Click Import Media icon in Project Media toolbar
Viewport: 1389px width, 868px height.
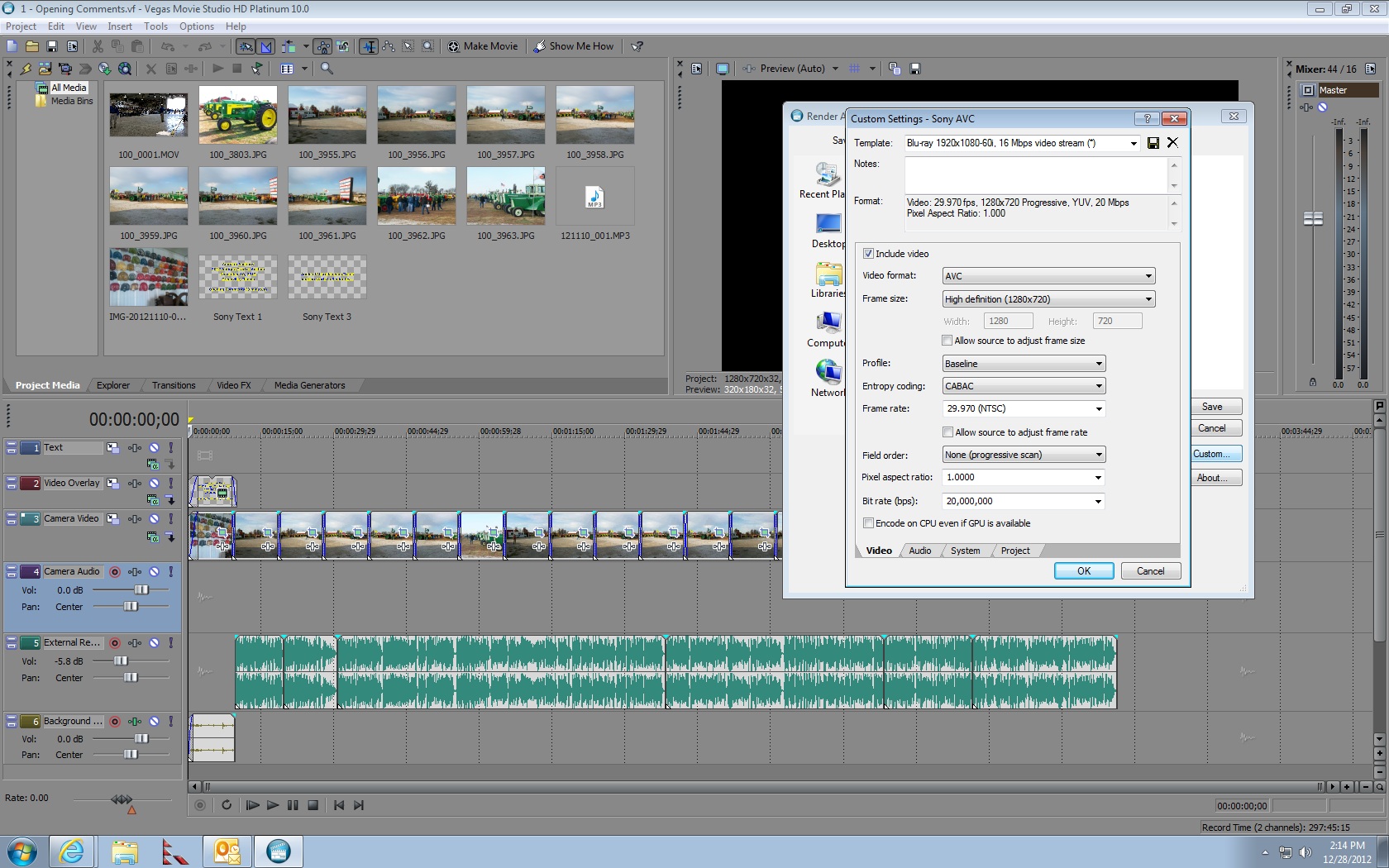point(45,69)
